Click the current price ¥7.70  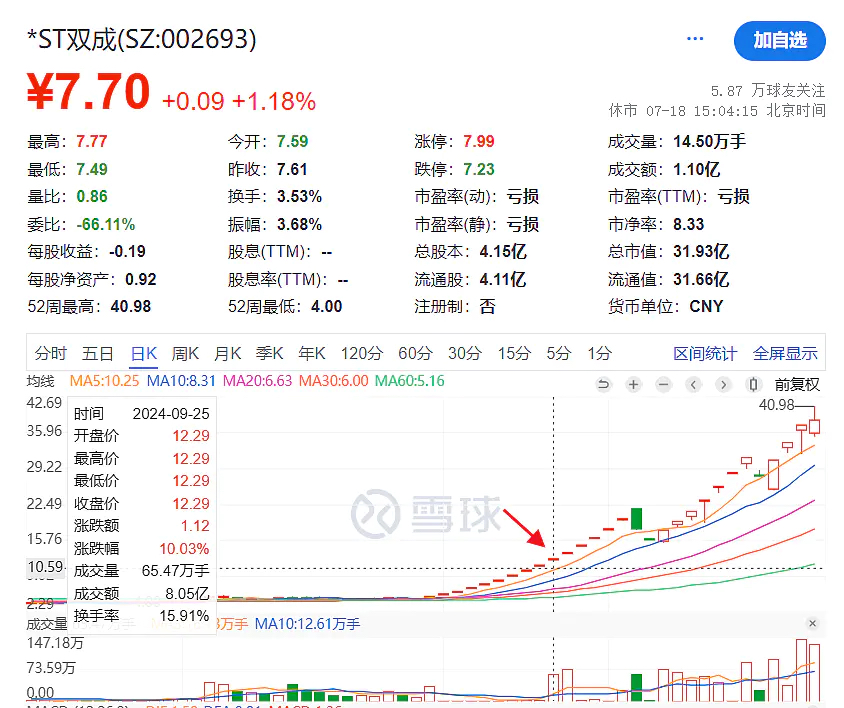tap(88, 92)
